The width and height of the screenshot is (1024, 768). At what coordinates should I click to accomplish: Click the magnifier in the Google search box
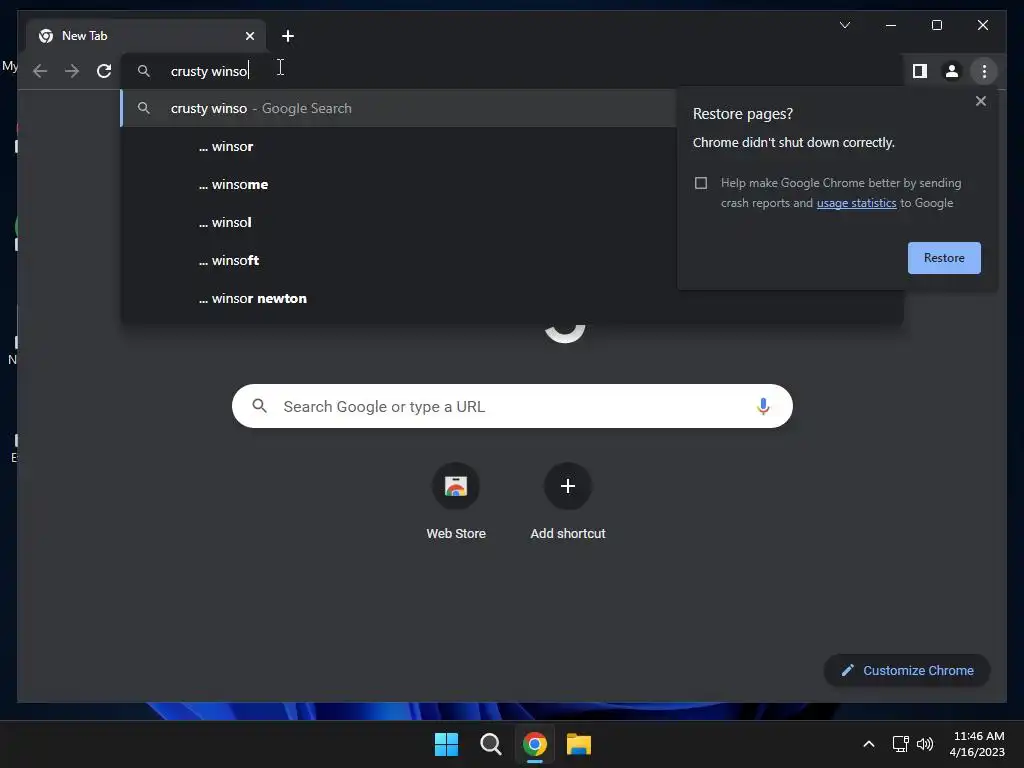click(259, 406)
